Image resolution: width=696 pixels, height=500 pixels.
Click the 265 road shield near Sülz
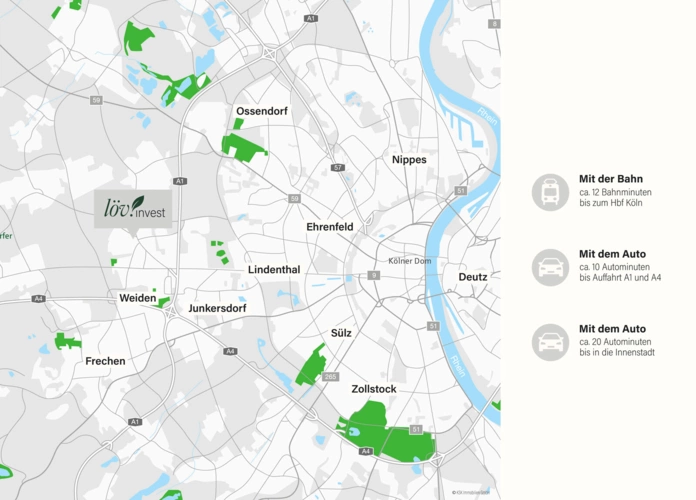coord(330,377)
